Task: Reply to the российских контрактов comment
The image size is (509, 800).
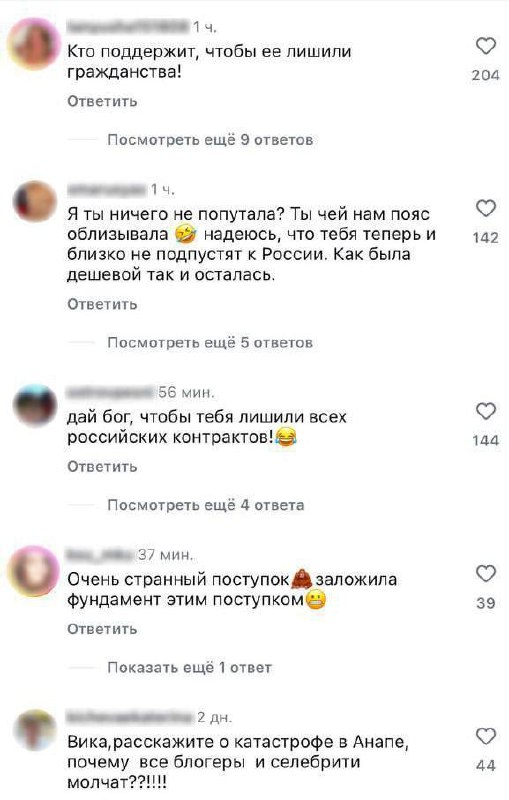Action: [102, 466]
